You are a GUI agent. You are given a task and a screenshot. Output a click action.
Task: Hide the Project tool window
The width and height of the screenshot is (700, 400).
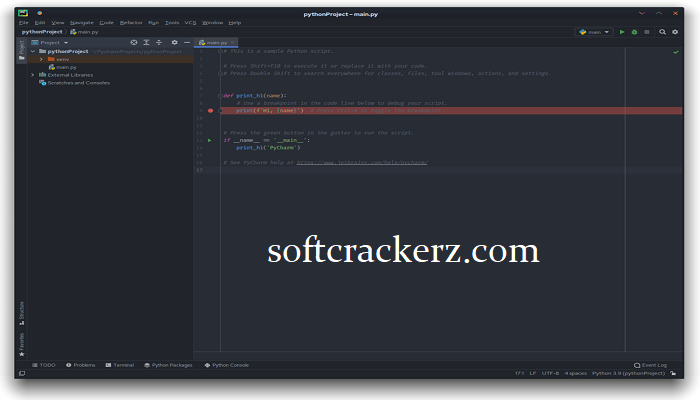pos(187,42)
